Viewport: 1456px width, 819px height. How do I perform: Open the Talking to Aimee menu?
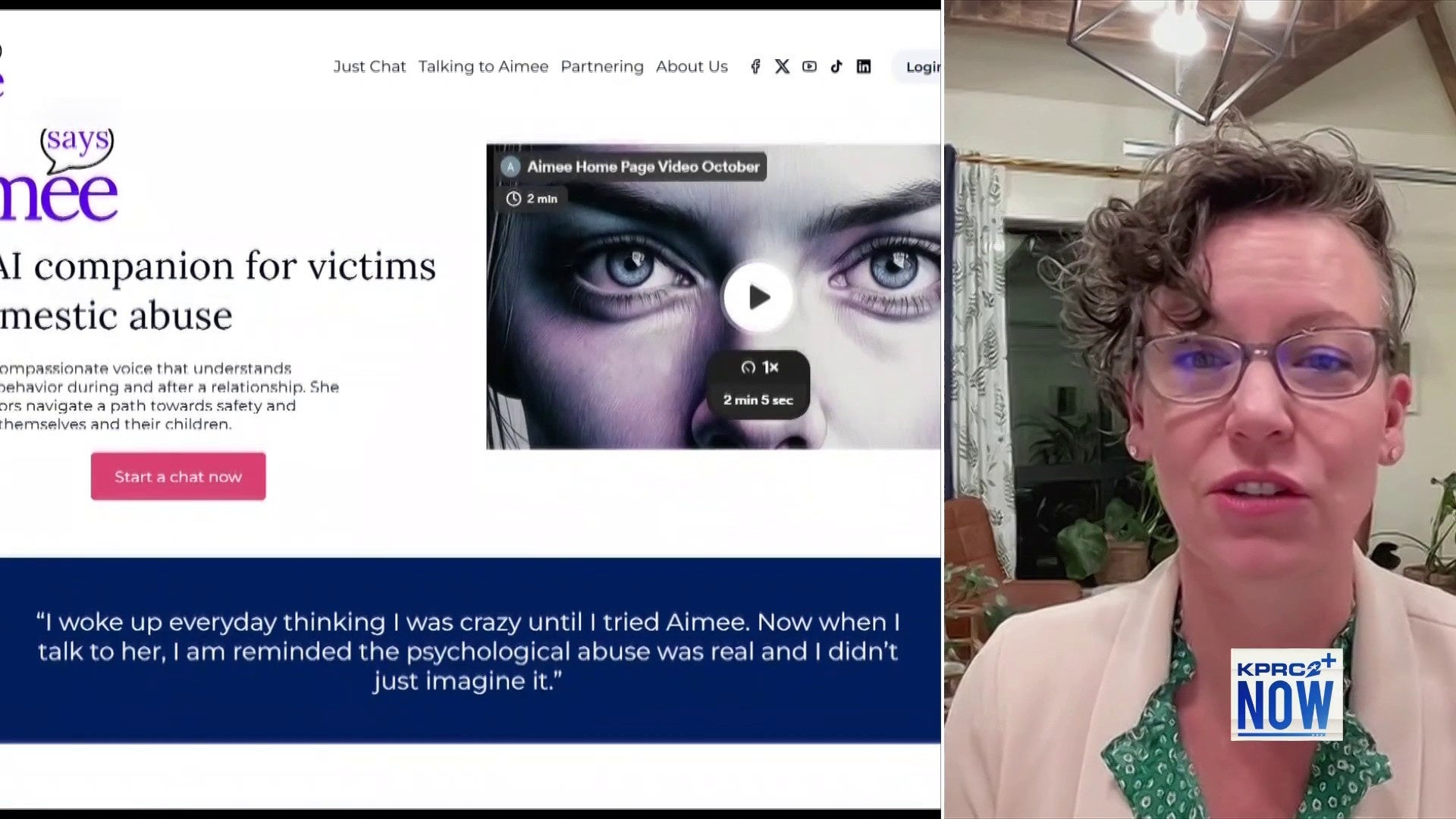click(x=483, y=67)
